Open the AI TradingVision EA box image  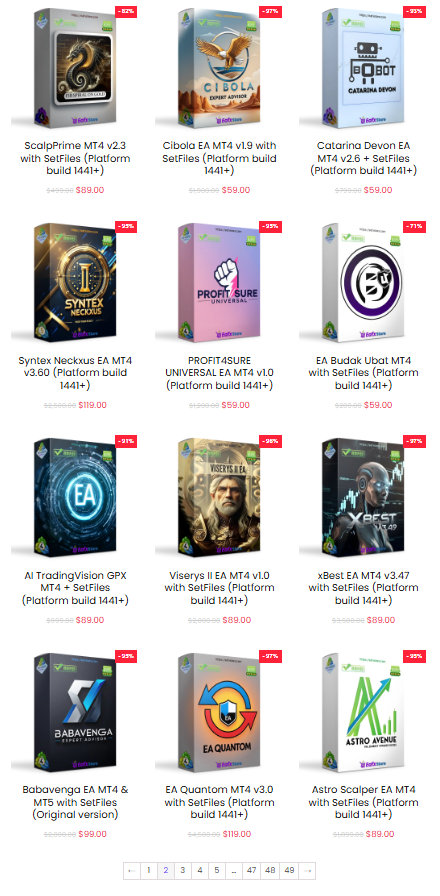tap(75, 497)
